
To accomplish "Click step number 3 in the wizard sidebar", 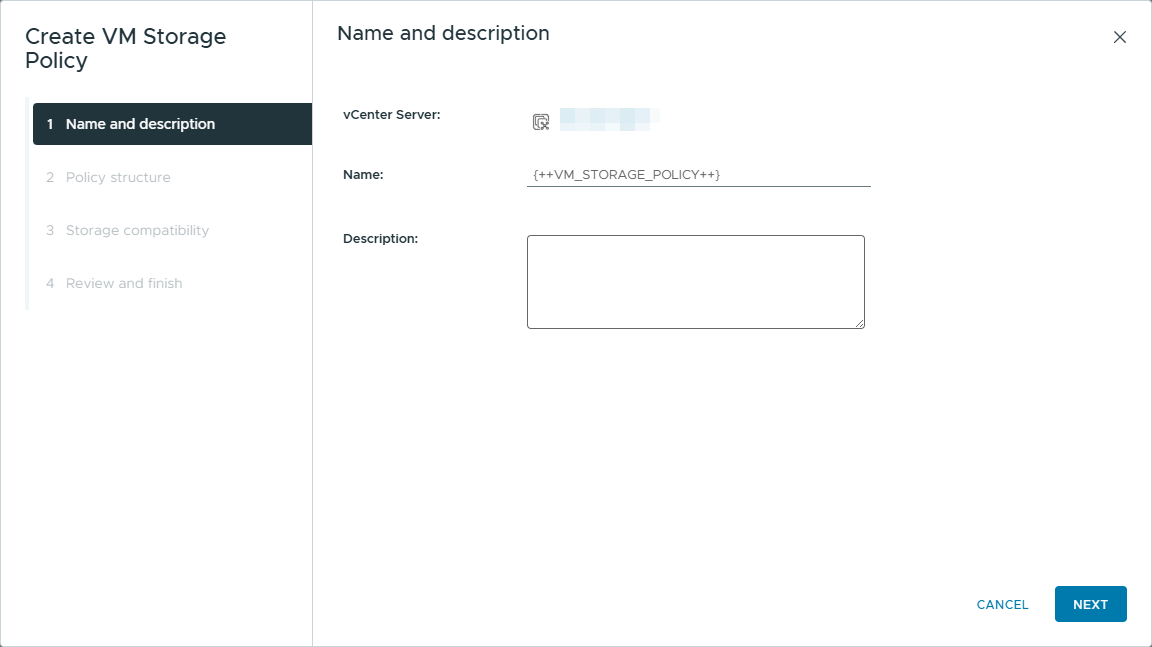I will (50, 230).
